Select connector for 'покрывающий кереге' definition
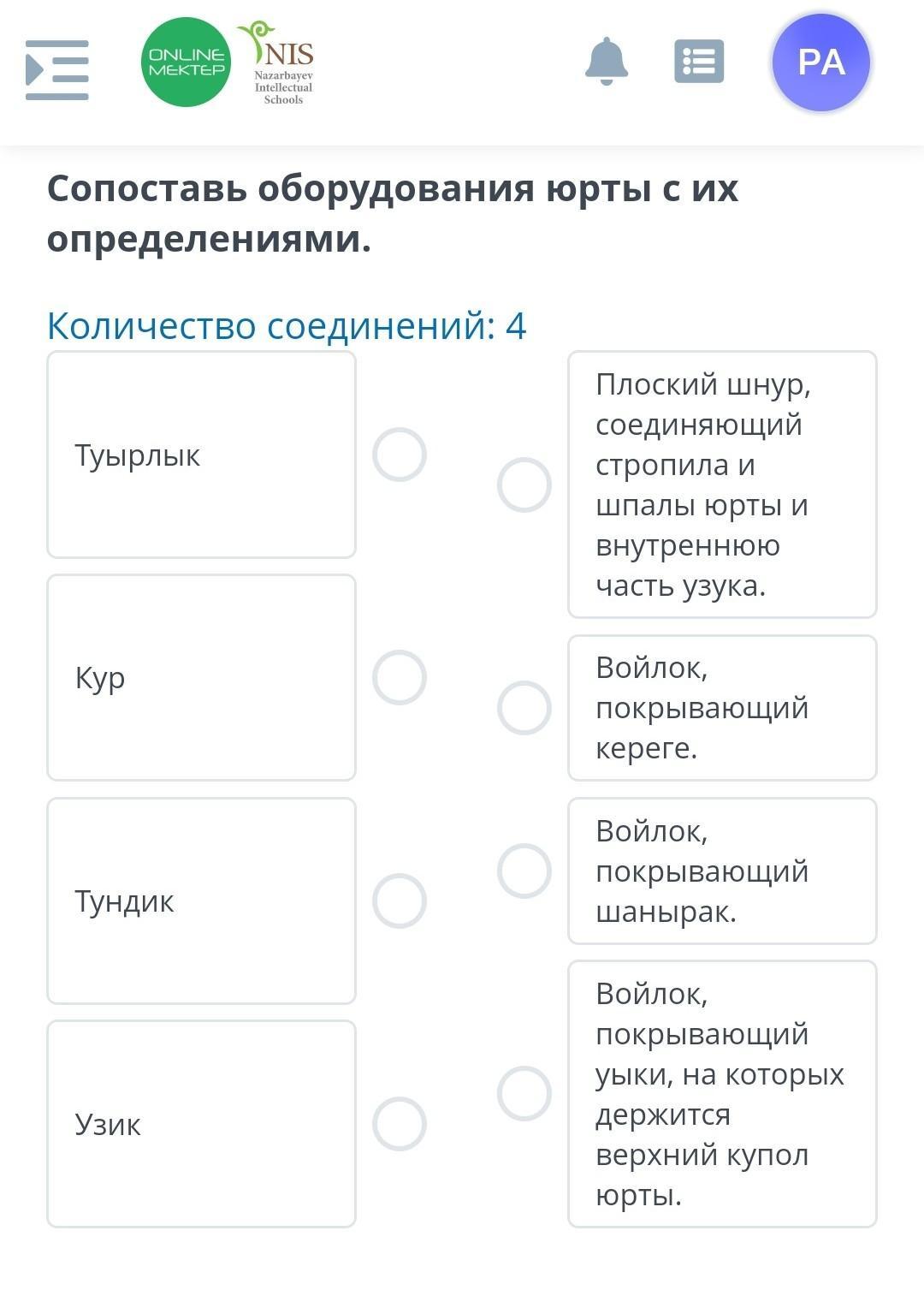Image resolution: width=924 pixels, height=1296 pixels. [x=524, y=708]
